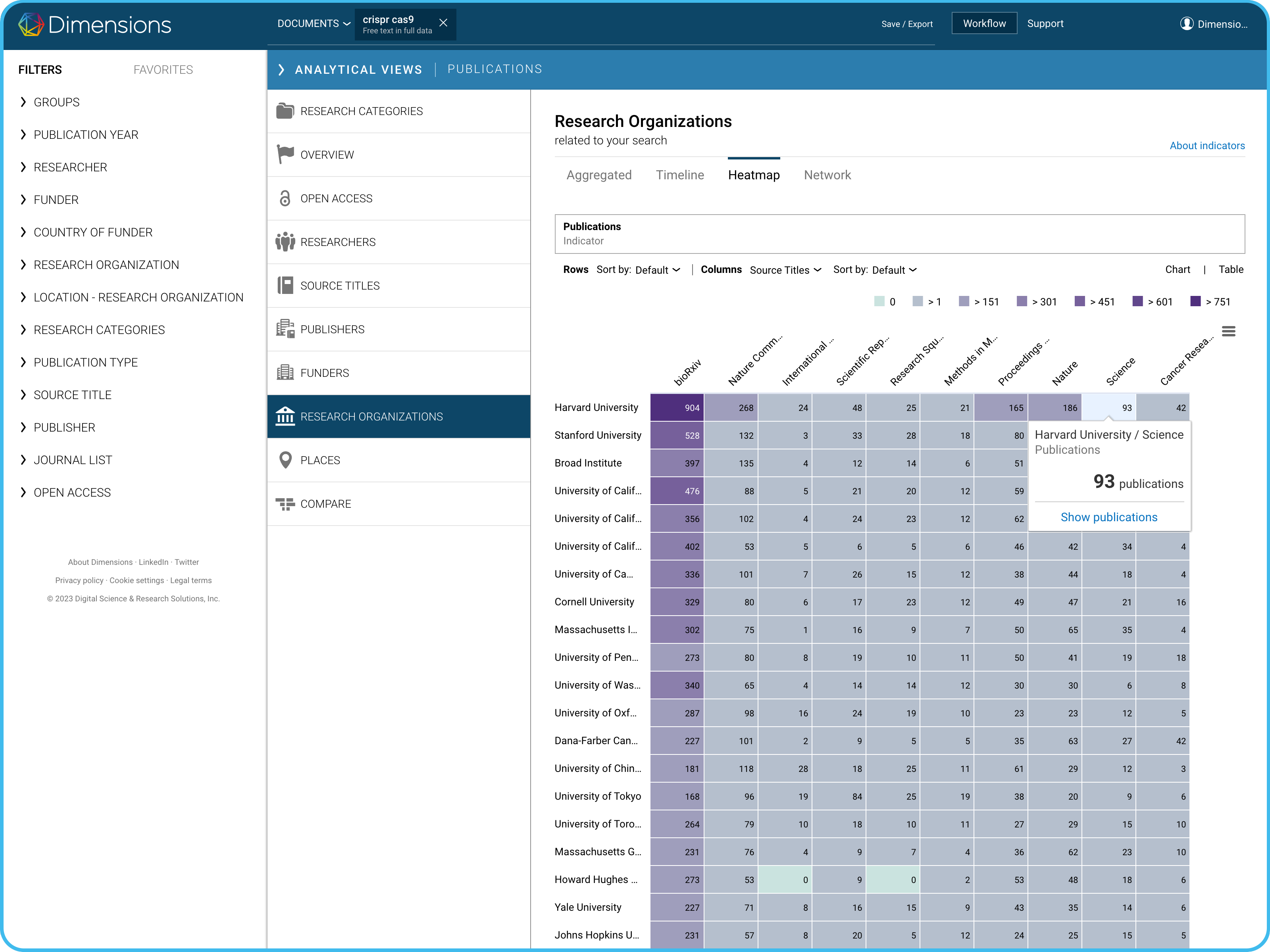Open the Rows sort by Default dropdown
This screenshot has height=952, width=1270.
point(657,270)
